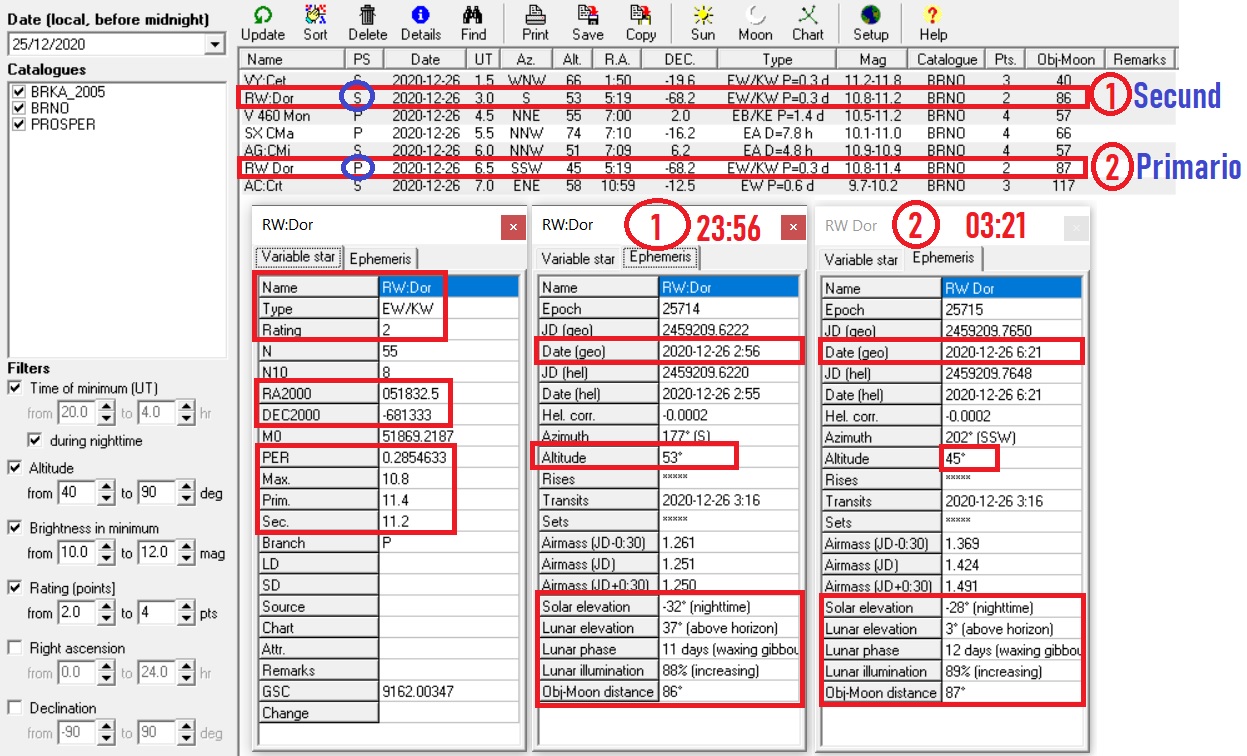Image resolution: width=1247 pixels, height=756 pixels.
Task: Switch to Variable star tab in middle panel
Action: tap(578, 258)
